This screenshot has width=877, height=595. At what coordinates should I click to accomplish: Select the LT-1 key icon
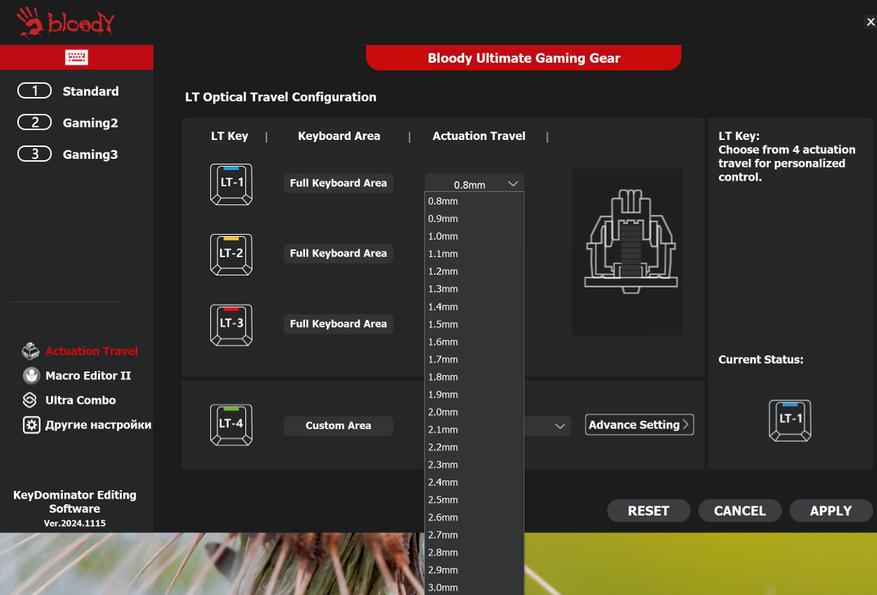click(x=231, y=184)
